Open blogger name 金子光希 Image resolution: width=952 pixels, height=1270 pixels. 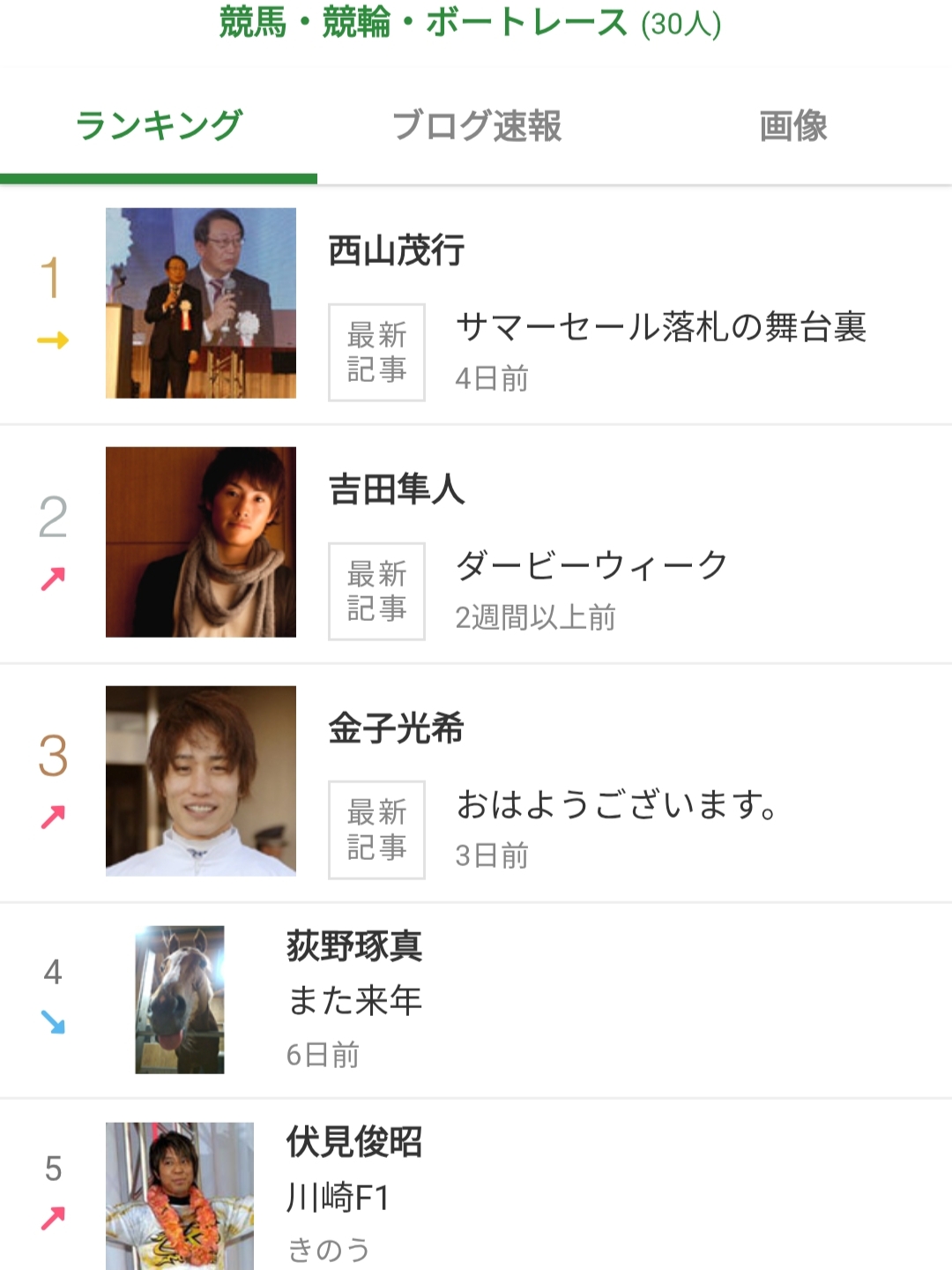397,728
